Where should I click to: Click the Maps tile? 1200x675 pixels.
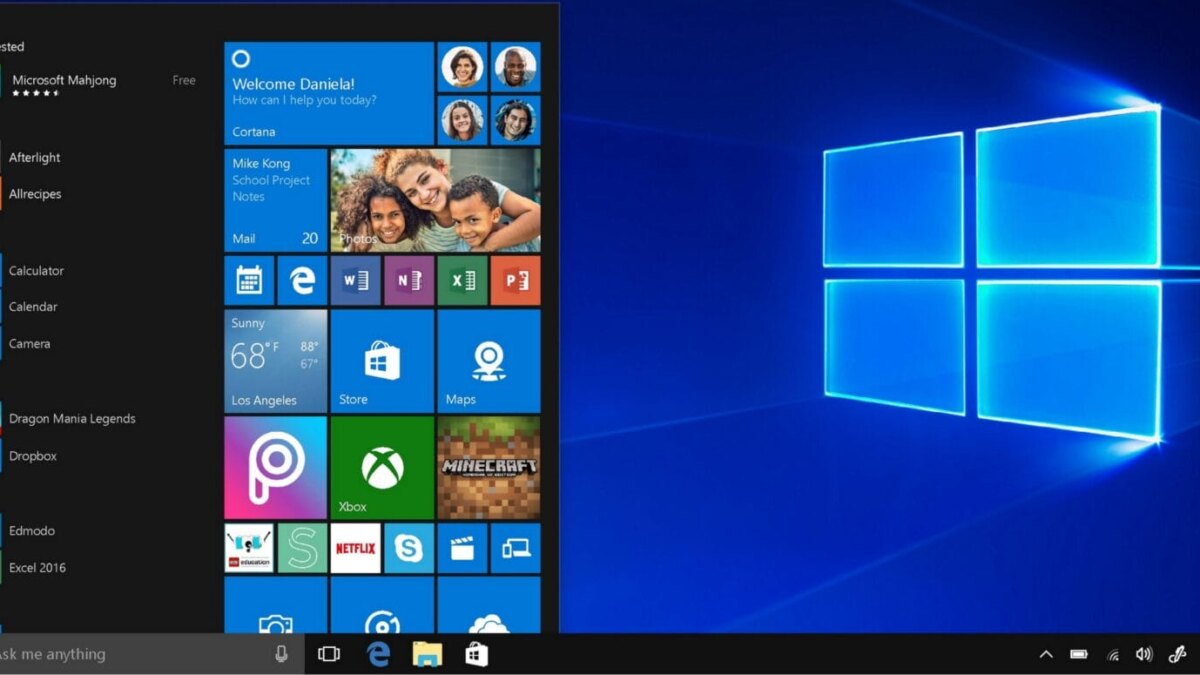[x=488, y=361]
